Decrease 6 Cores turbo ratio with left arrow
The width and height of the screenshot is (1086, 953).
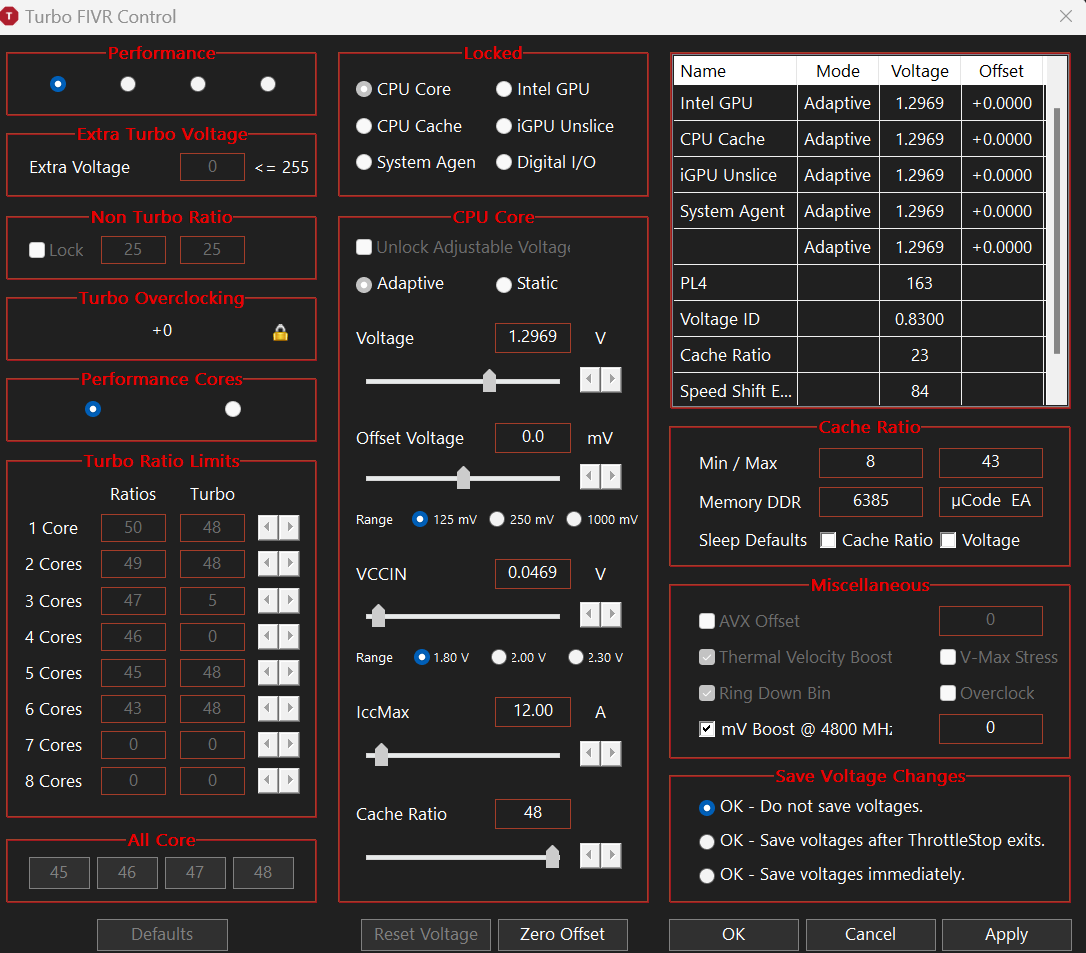pyautogui.click(x=268, y=709)
